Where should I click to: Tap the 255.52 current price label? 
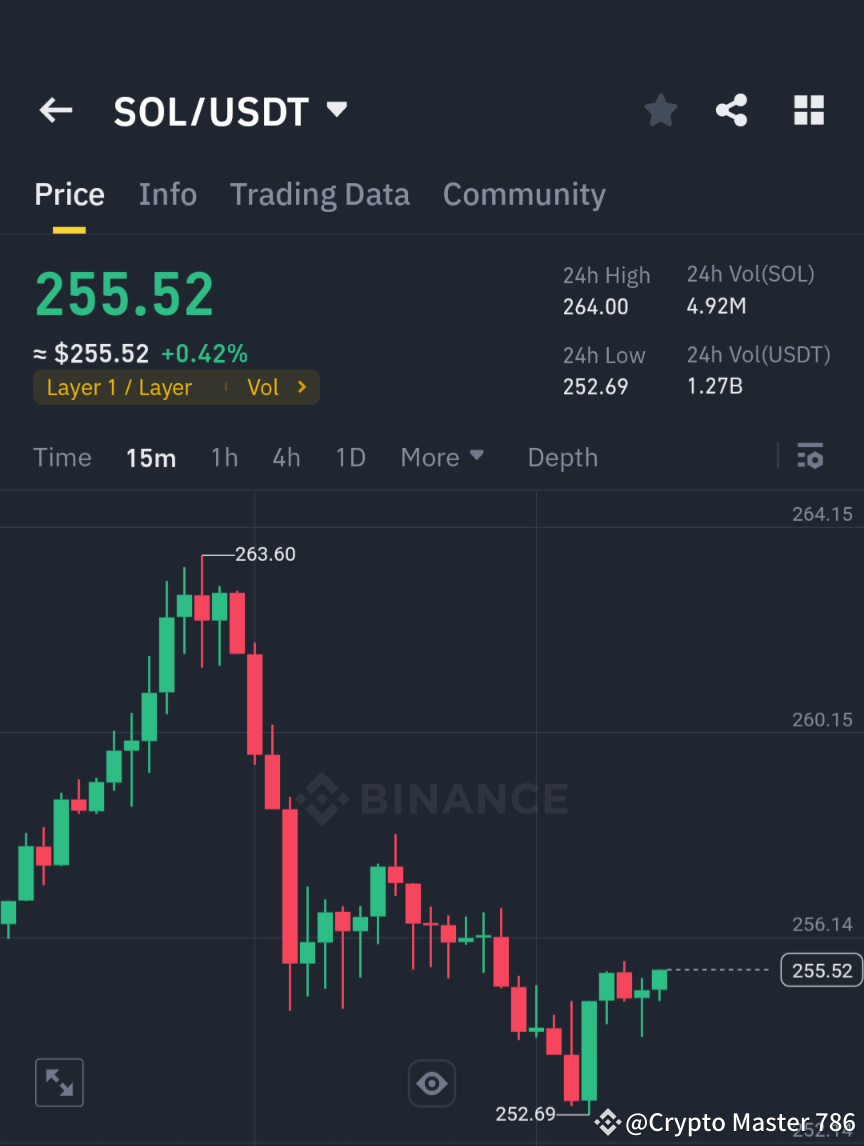pyautogui.click(x=820, y=969)
